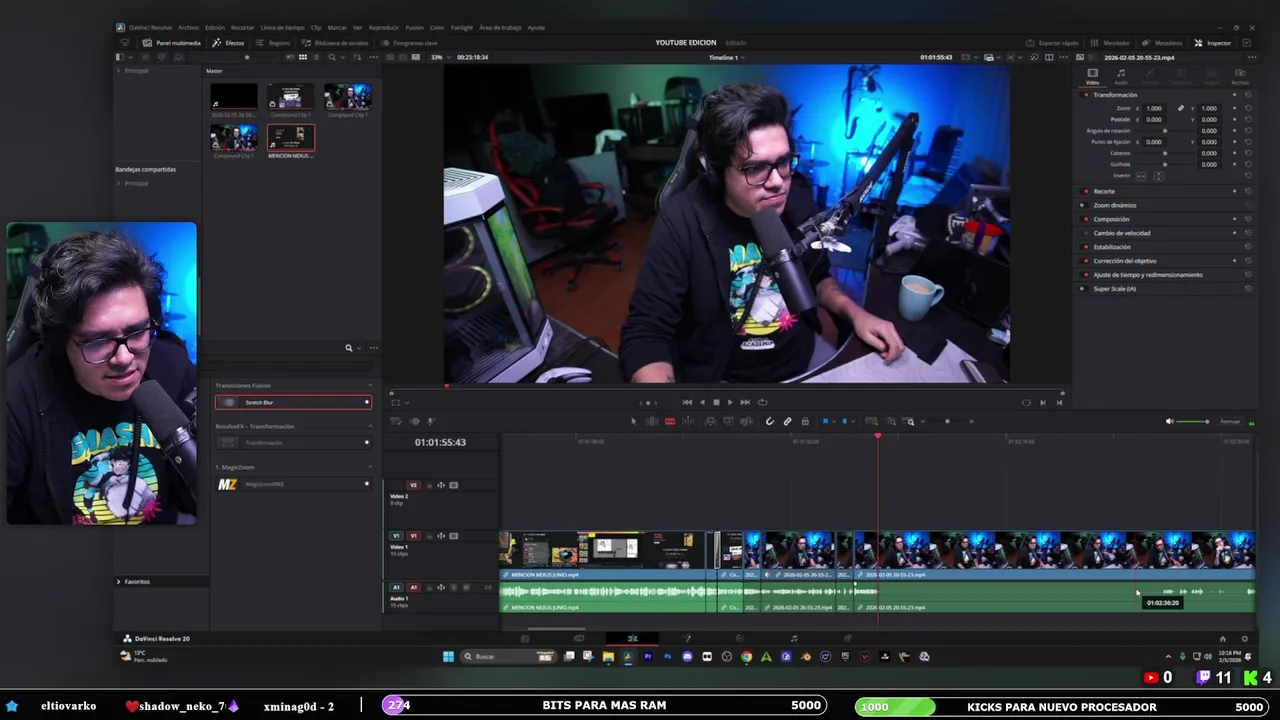The width and height of the screenshot is (1280, 720).
Task: Choose the Selection mode arrow tool
Action: point(633,421)
